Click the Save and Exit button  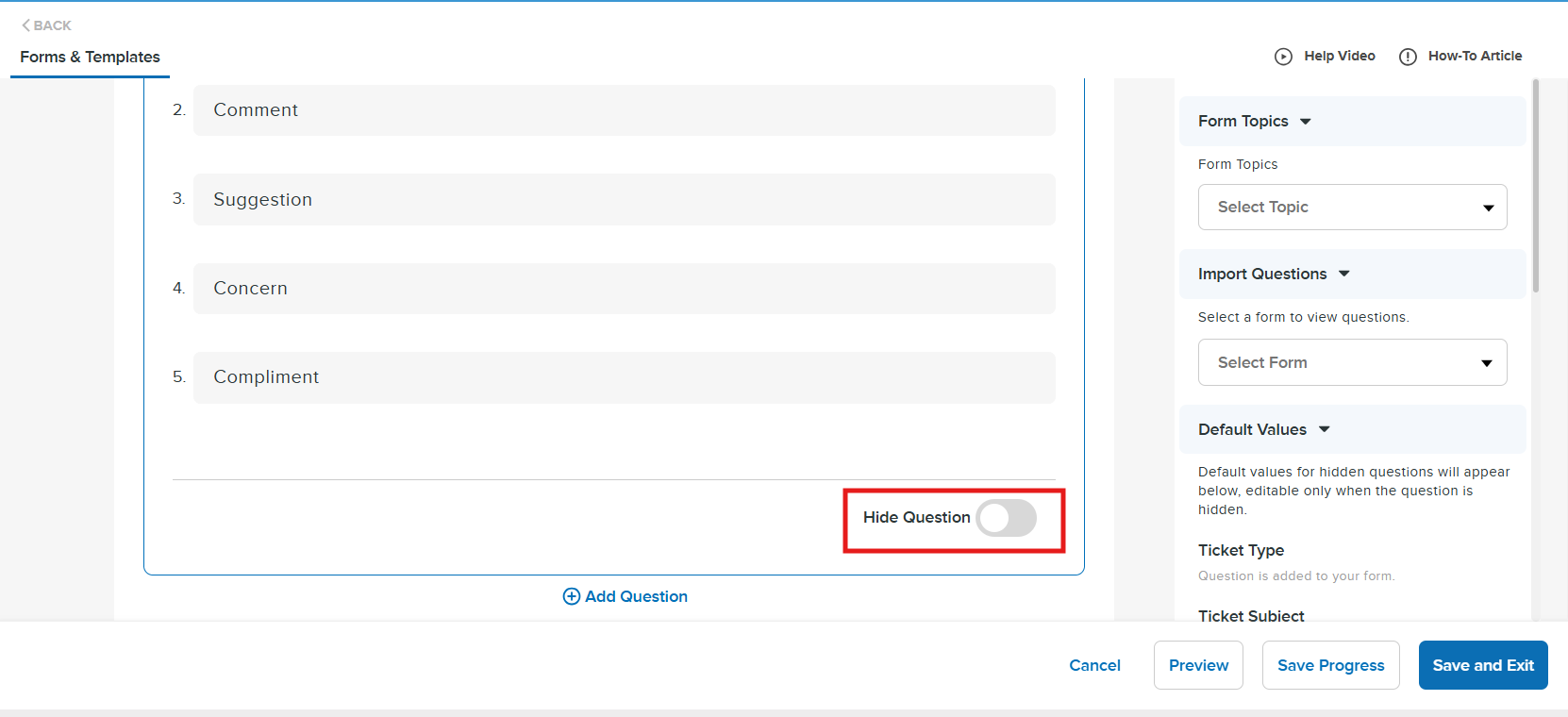point(1482,665)
